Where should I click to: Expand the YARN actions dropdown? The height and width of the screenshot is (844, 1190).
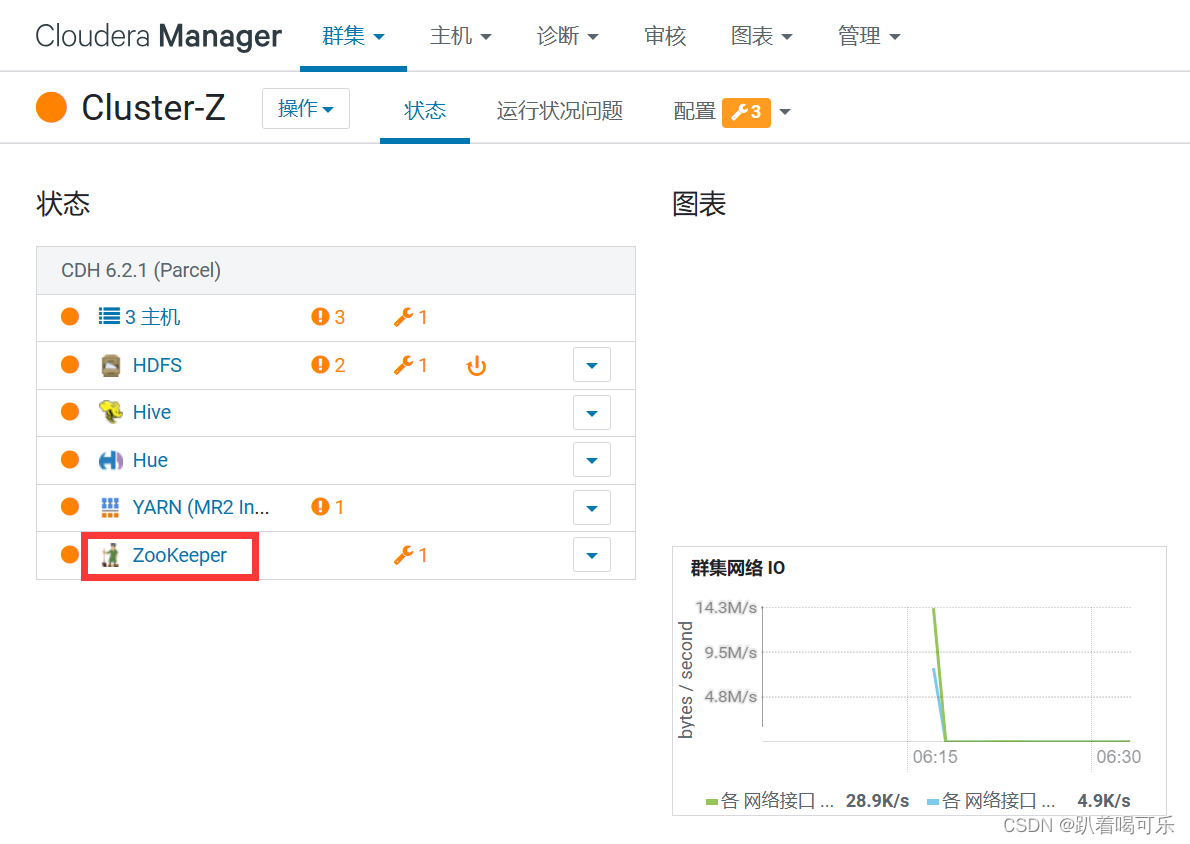click(x=592, y=509)
